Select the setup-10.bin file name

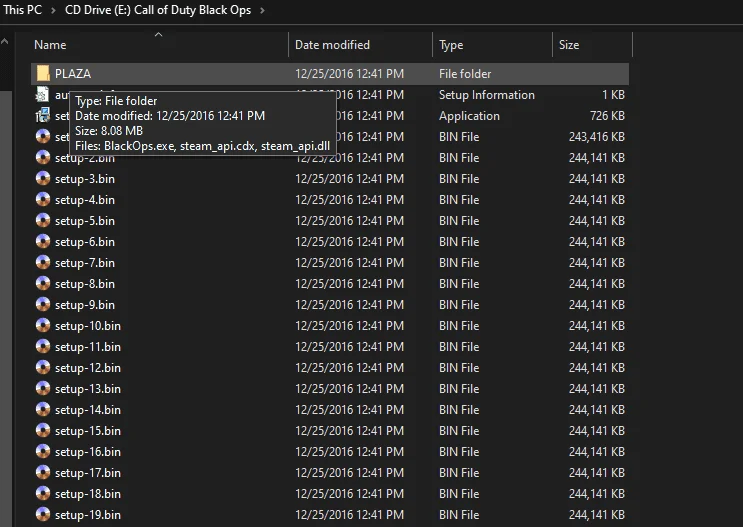coord(88,326)
